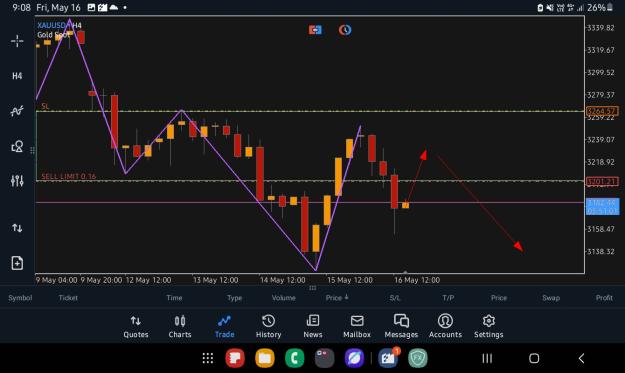Tap the red-blue chart shift icon

pyautogui.click(x=315, y=30)
